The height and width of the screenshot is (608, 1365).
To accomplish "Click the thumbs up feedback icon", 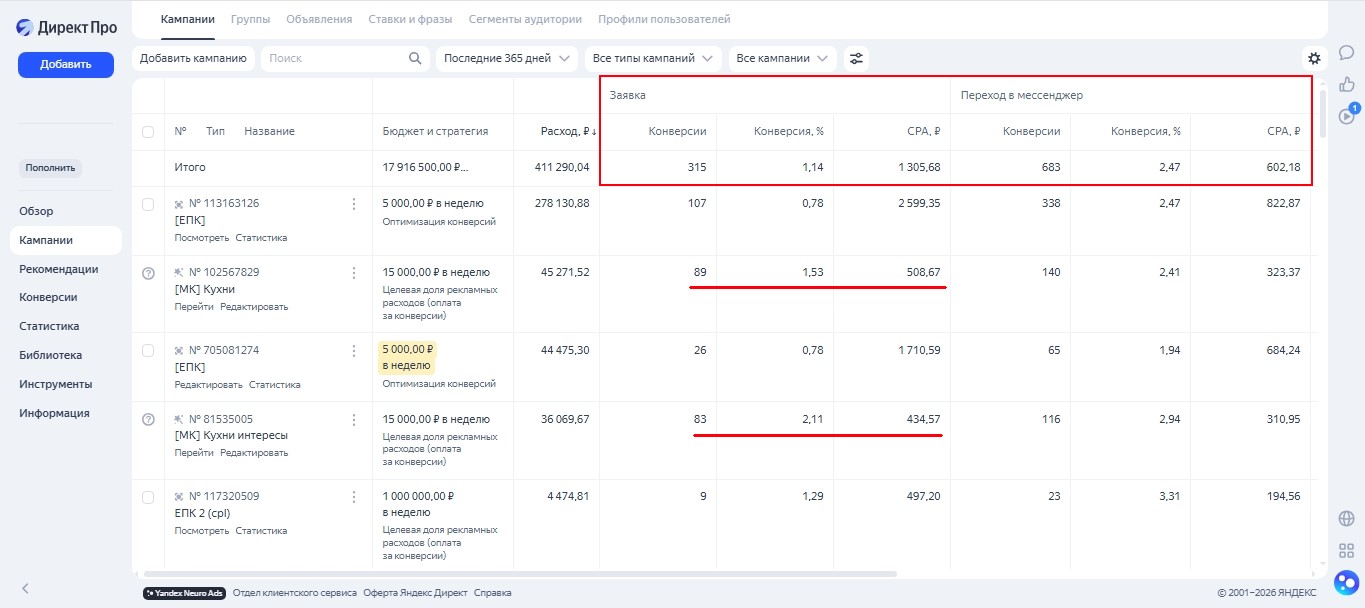I will (1346, 84).
